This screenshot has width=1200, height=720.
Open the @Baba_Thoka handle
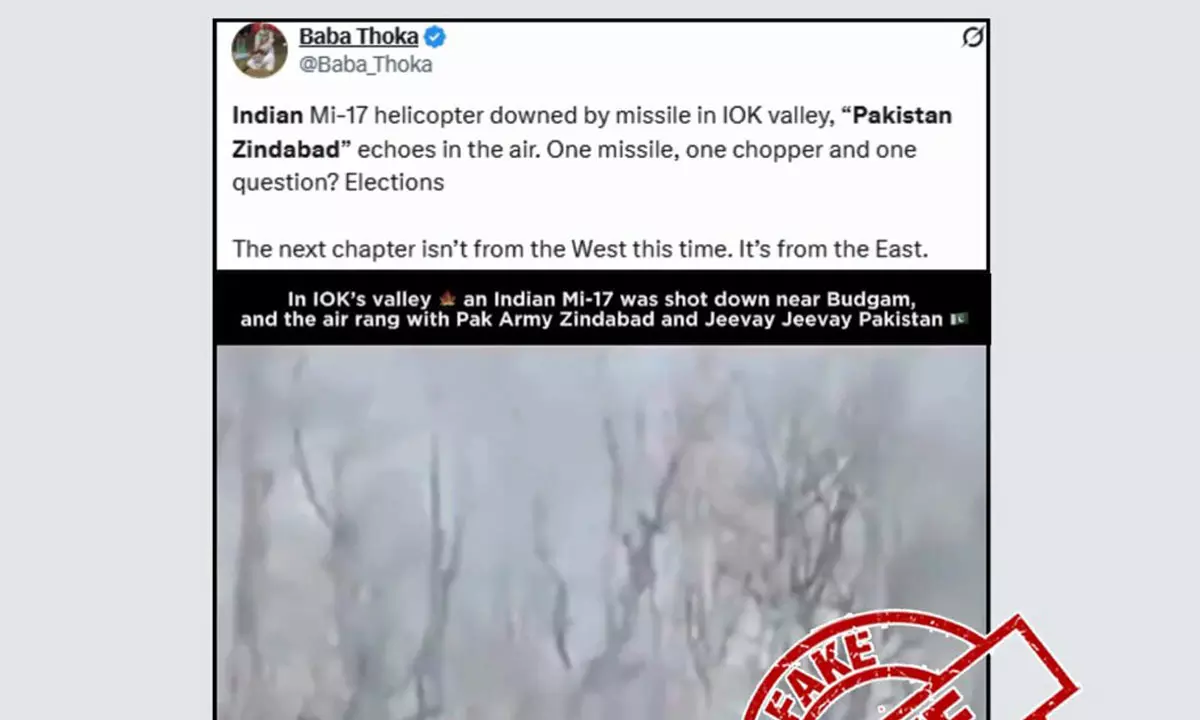pyautogui.click(x=366, y=65)
